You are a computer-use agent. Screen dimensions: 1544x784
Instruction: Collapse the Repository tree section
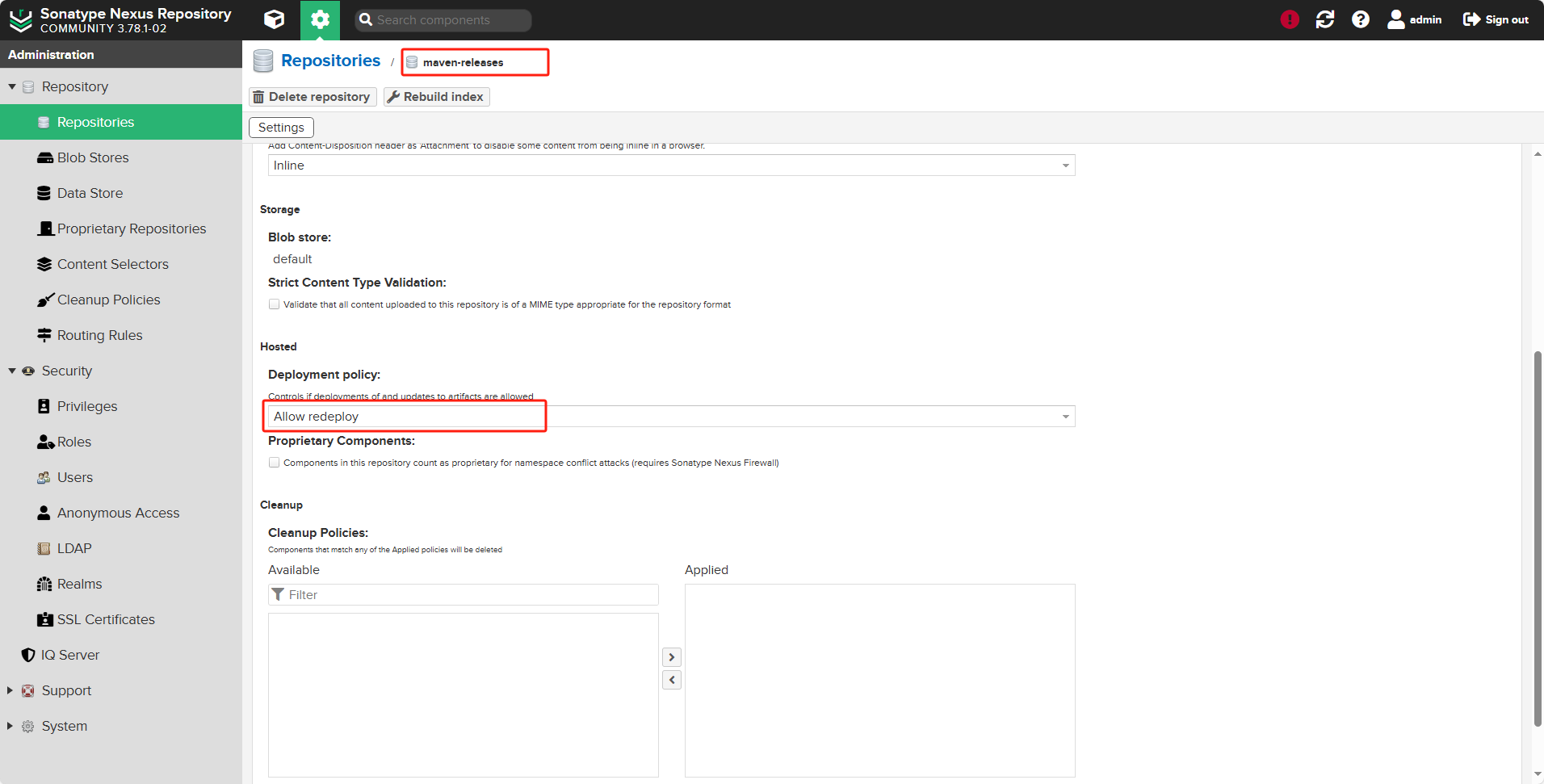[x=12, y=86]
